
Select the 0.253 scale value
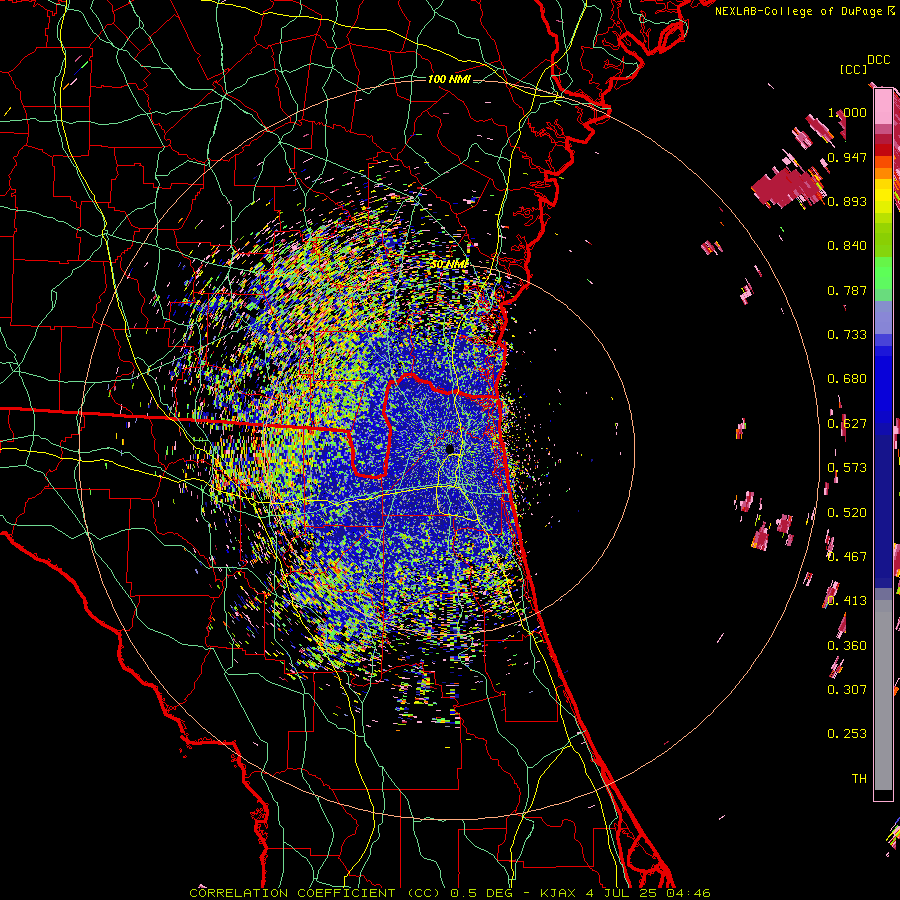coord(847,734)
